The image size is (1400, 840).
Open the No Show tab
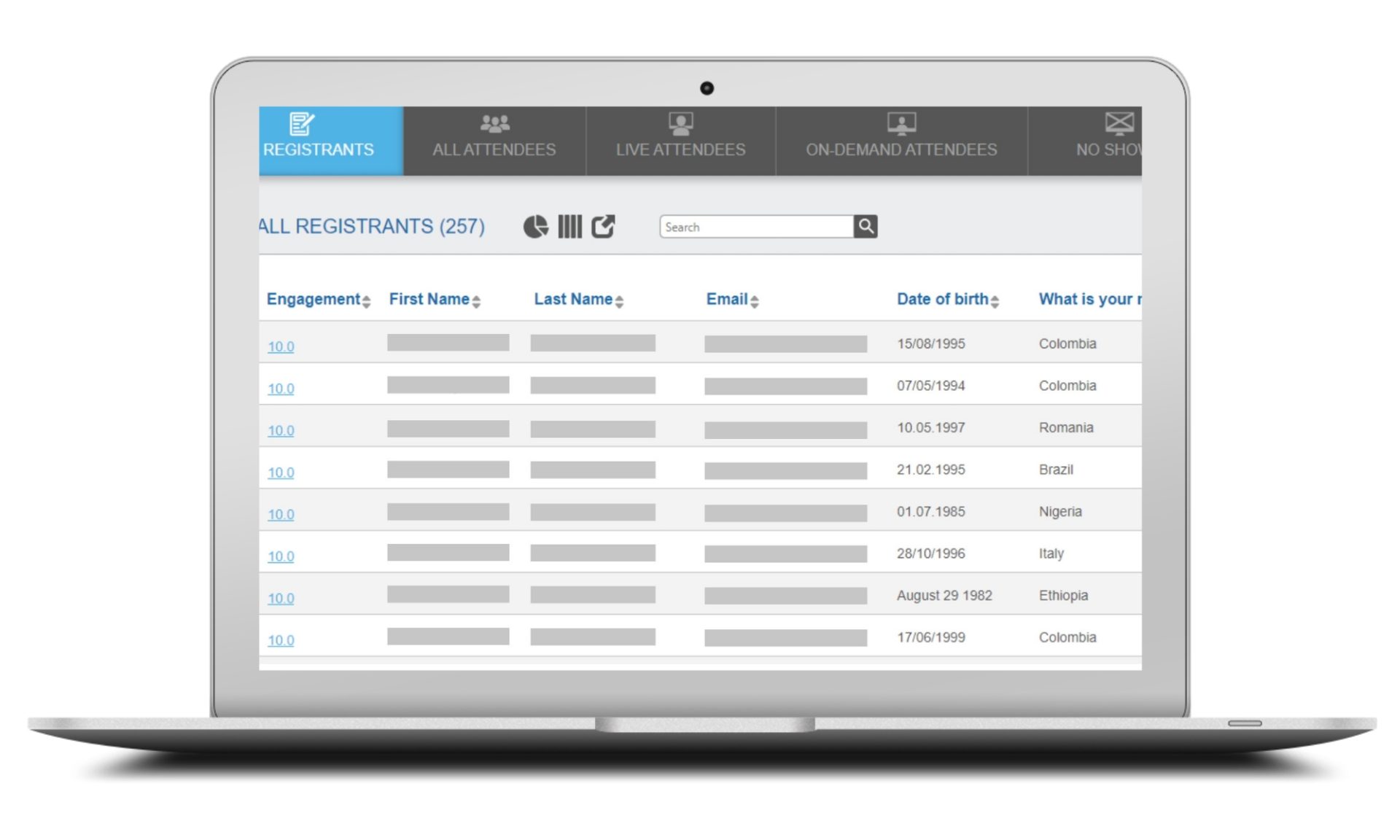[1085, 141]
